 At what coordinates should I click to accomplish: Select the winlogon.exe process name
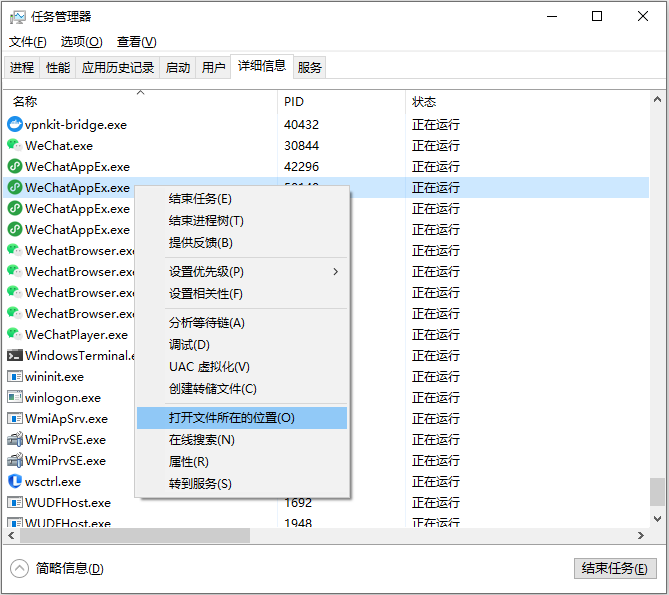63,398
